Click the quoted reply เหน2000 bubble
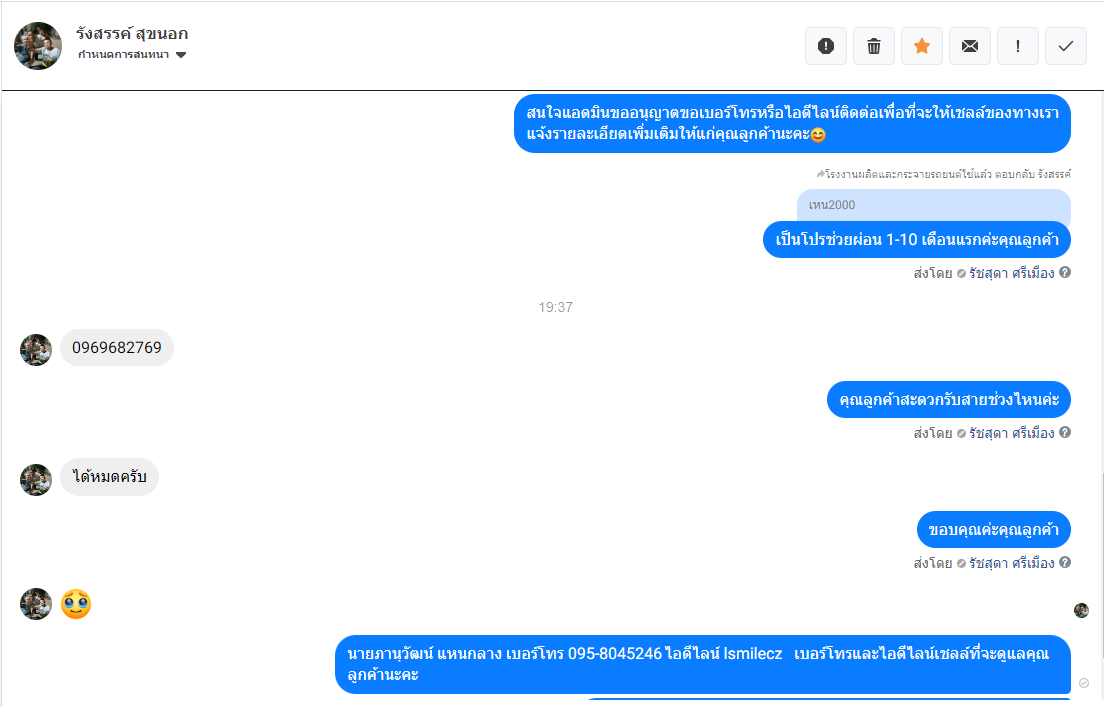 (x=934, y=205)
